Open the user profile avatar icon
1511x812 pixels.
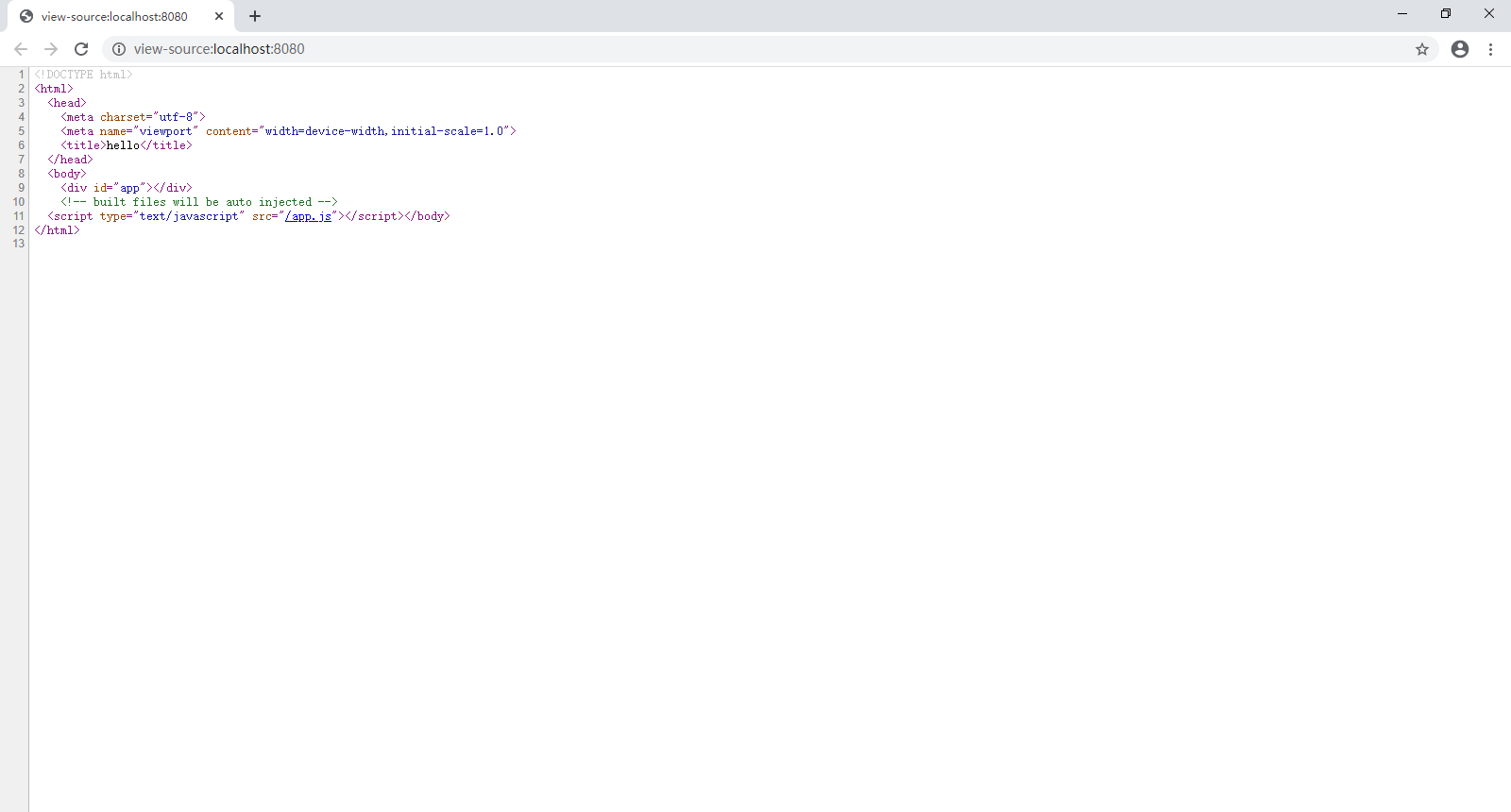click(1460, 49)
